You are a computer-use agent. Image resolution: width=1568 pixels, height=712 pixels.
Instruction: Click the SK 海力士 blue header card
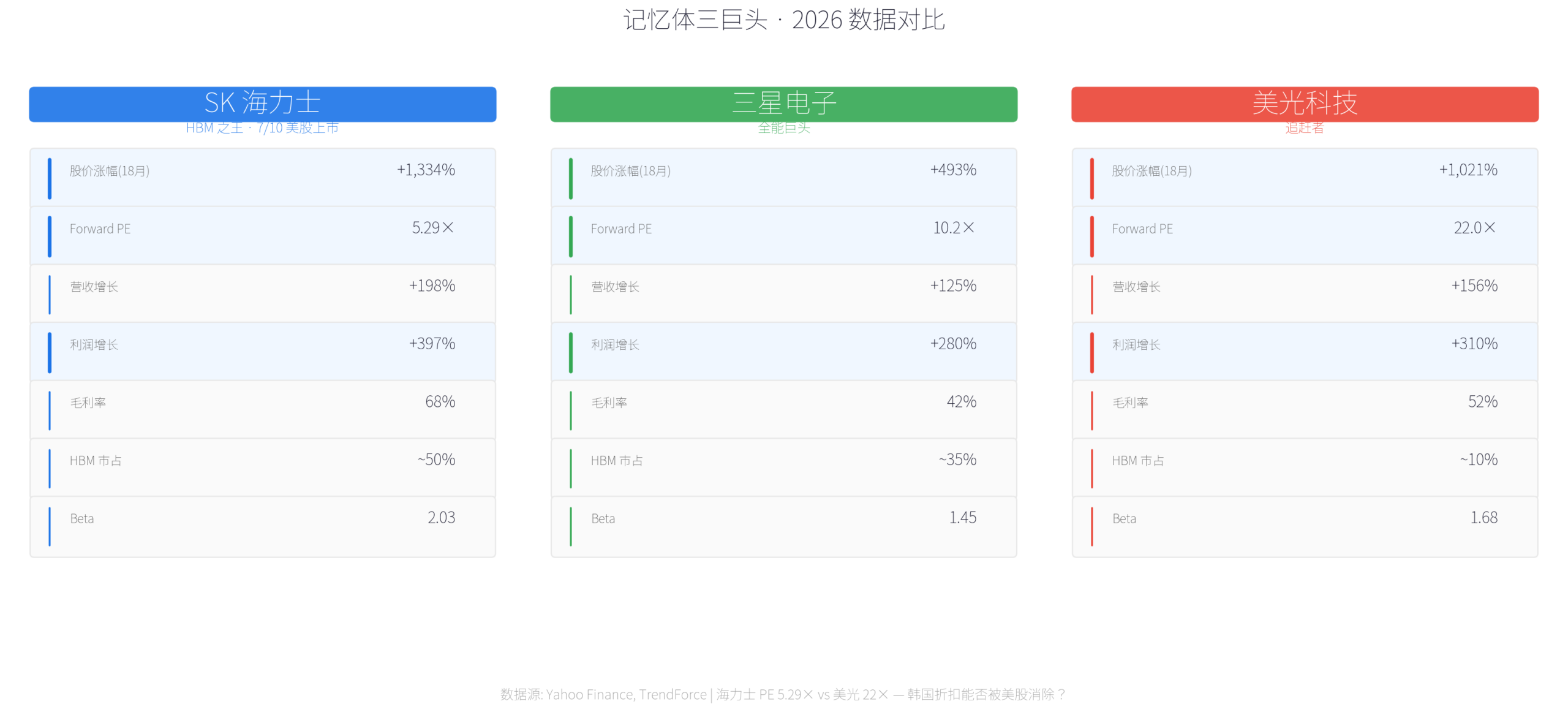tap(262, 104)
